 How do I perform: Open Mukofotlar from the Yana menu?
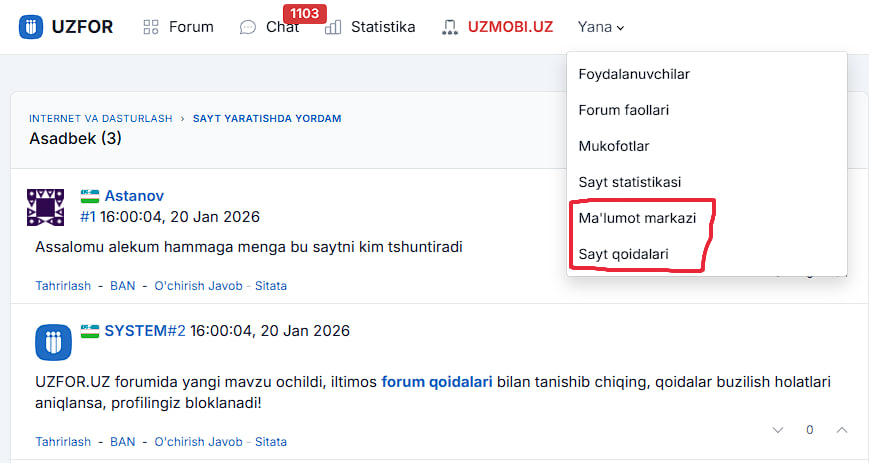click(x=614, y=146)
